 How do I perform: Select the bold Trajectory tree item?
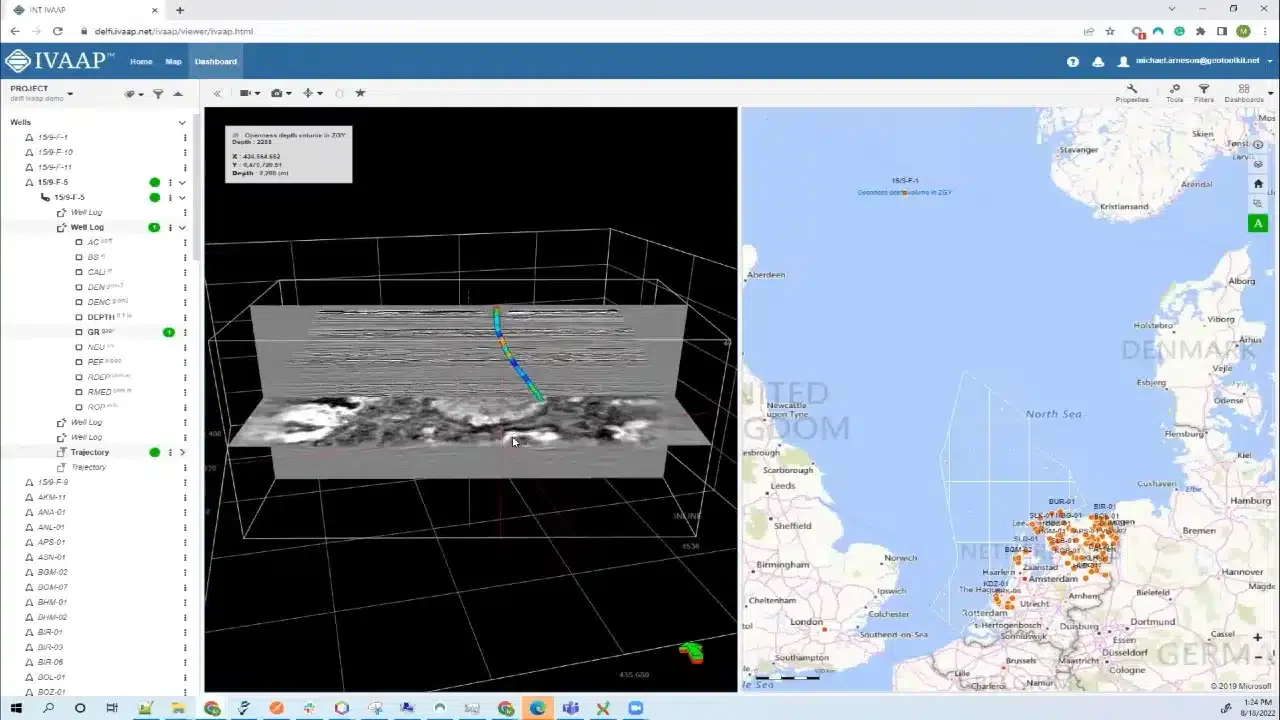(x=90, y=452)
